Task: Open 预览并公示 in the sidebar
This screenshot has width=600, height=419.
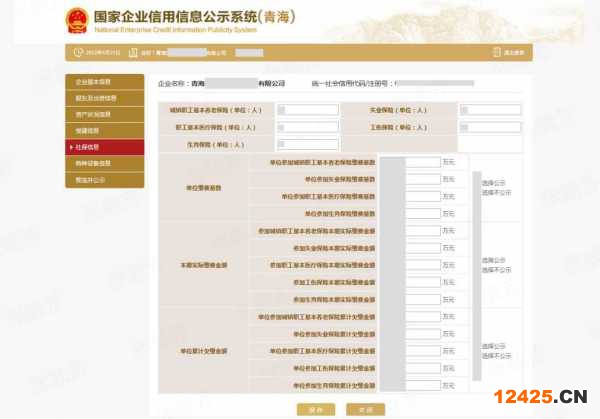Action: [104, 180]
